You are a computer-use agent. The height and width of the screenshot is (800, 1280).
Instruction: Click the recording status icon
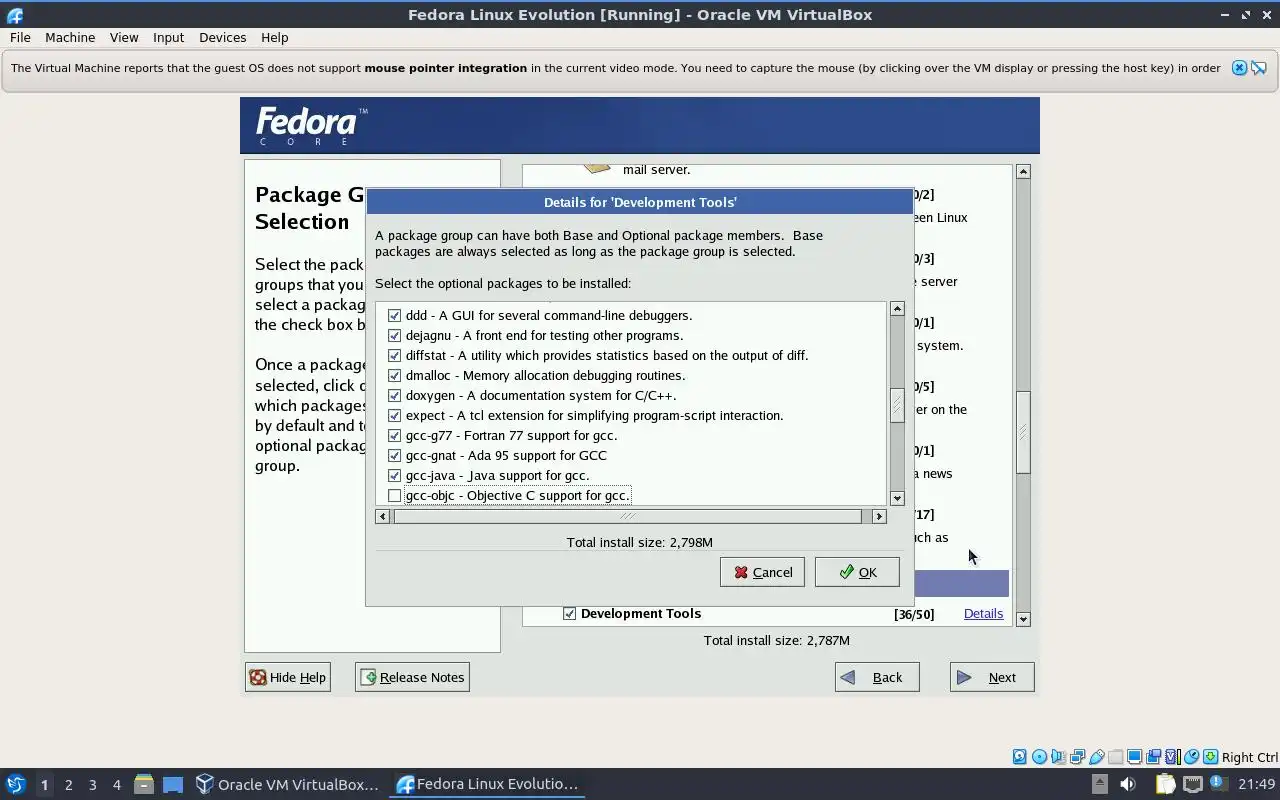click(1153, 757)
